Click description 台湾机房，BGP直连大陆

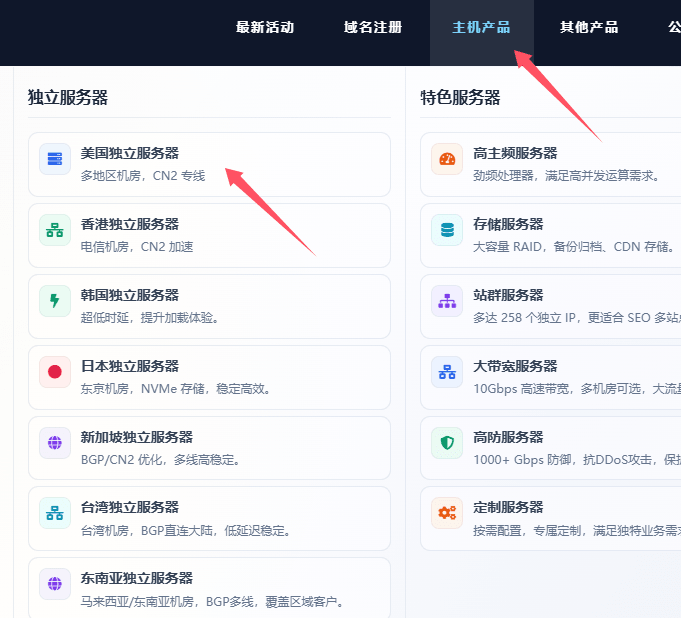click(147, 530)
